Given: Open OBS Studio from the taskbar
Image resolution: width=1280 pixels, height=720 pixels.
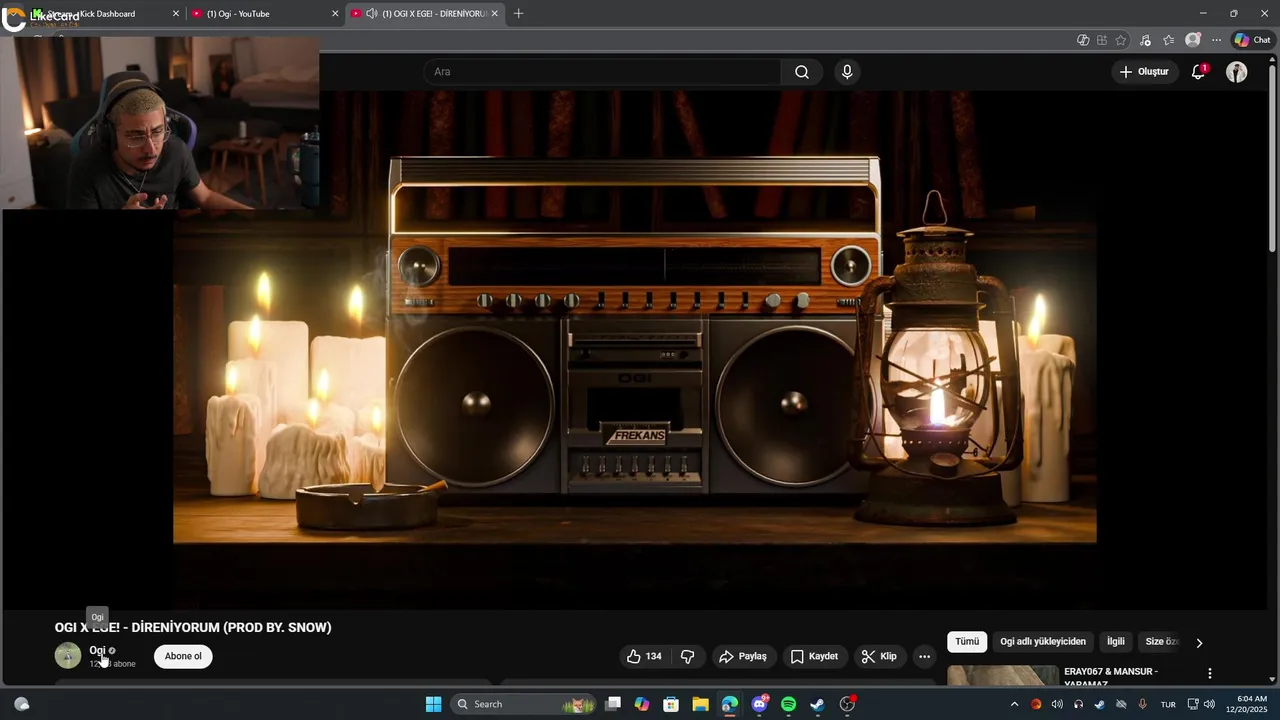Looking at the screenshot, I should point(847,704).
